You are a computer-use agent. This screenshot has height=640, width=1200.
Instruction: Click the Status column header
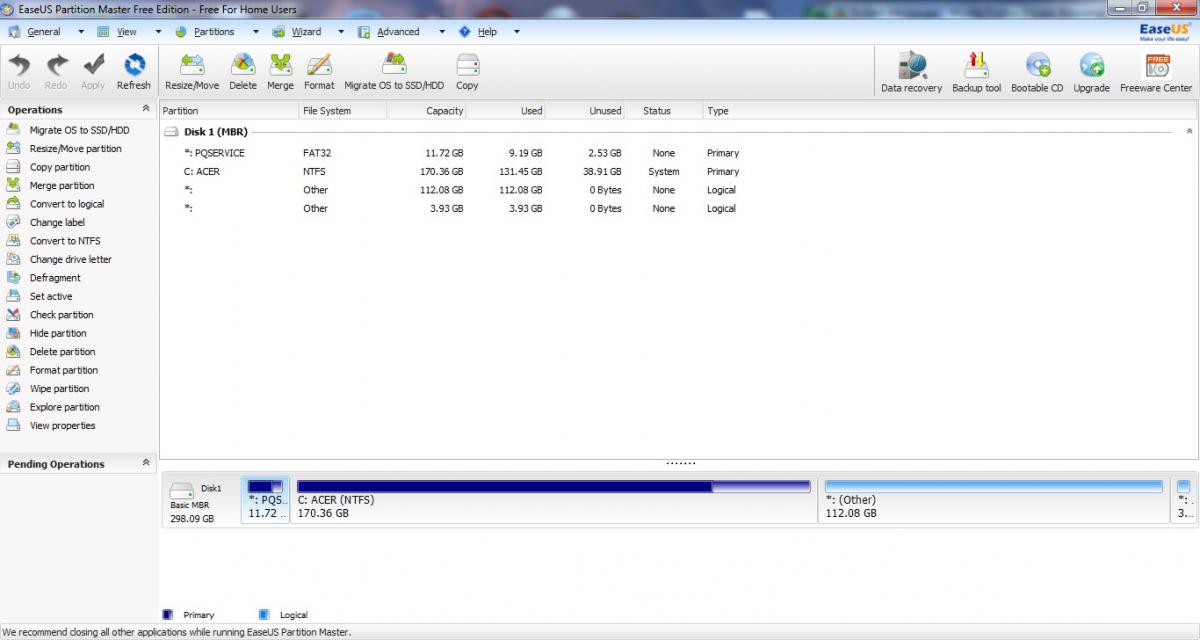(x=664, y=111)
